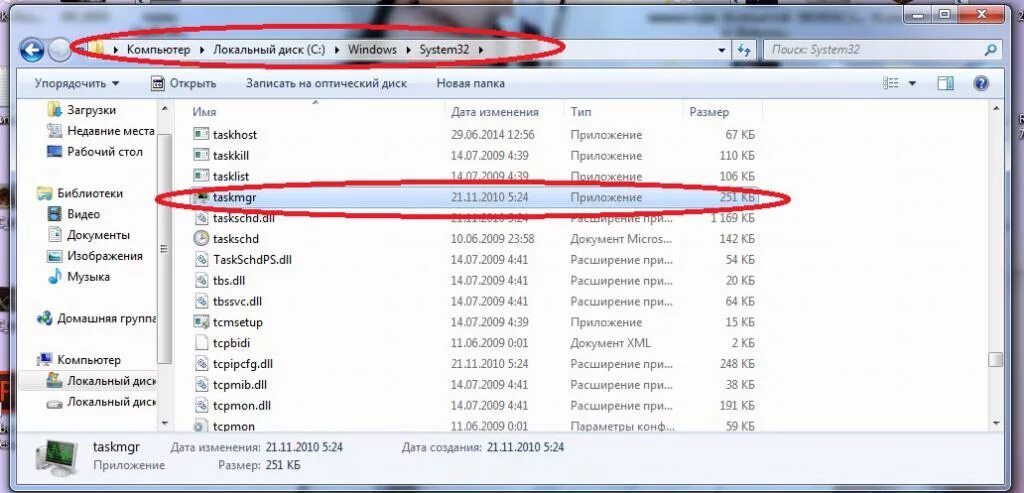Click Записать на оптический диск

tap(326, 84)
